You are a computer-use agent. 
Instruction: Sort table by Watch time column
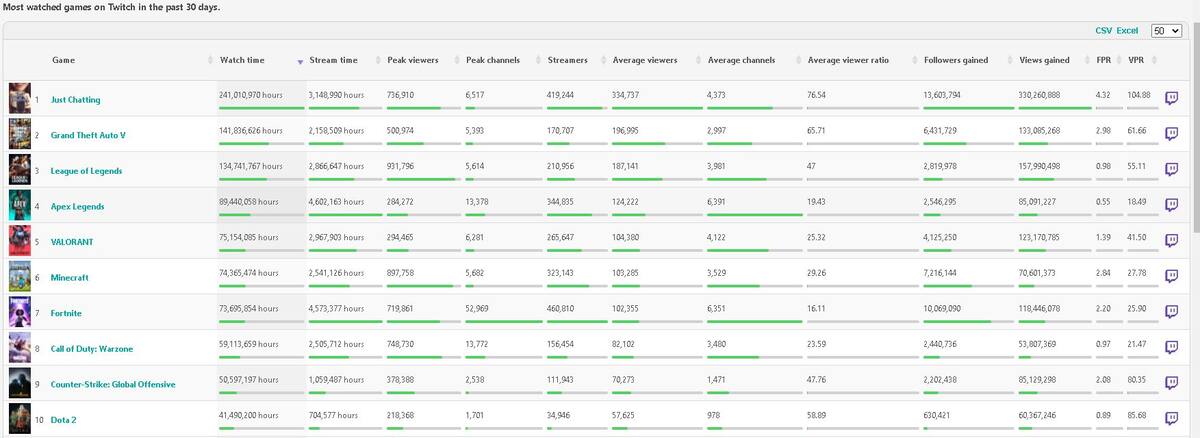coord(242,60)
